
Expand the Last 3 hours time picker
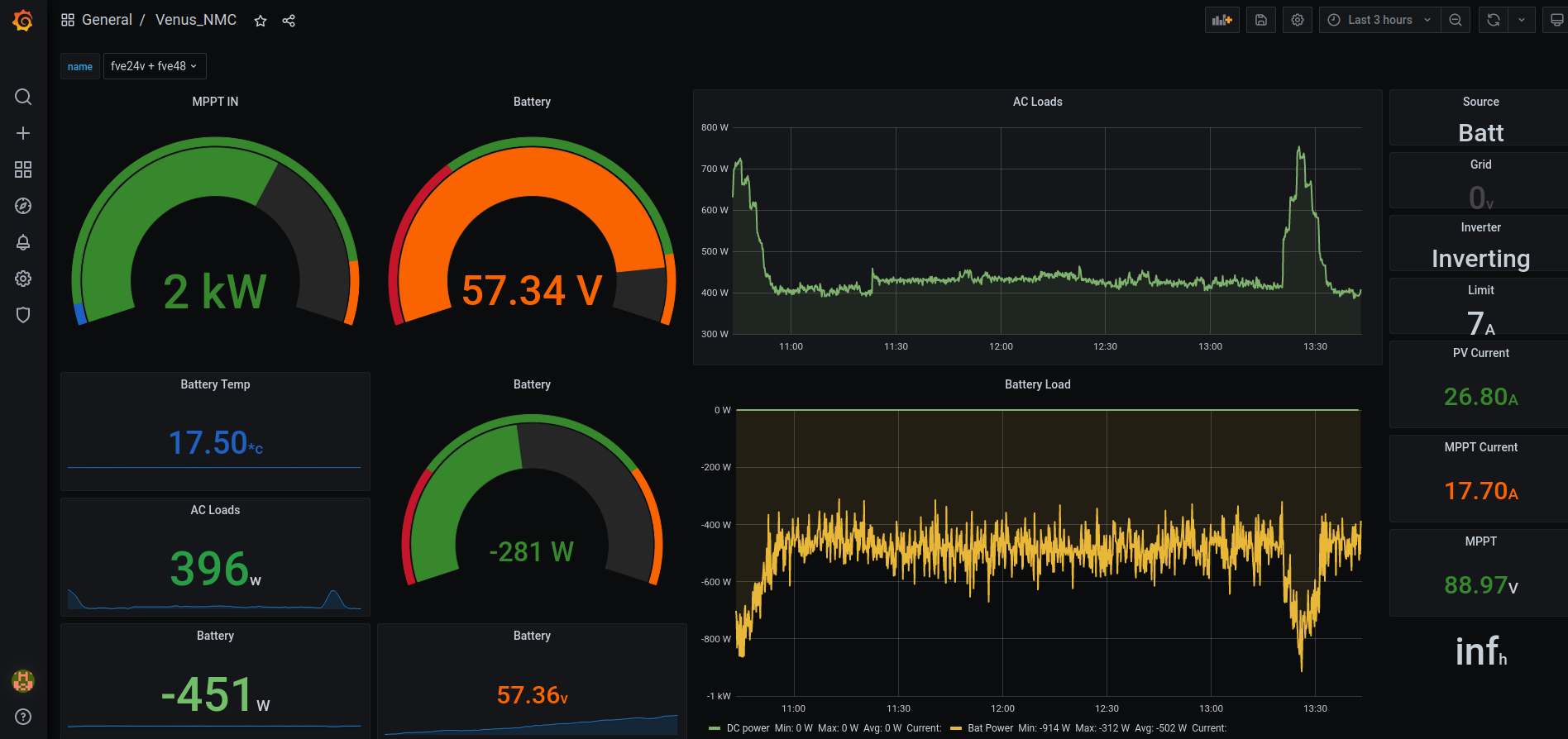1379,20
